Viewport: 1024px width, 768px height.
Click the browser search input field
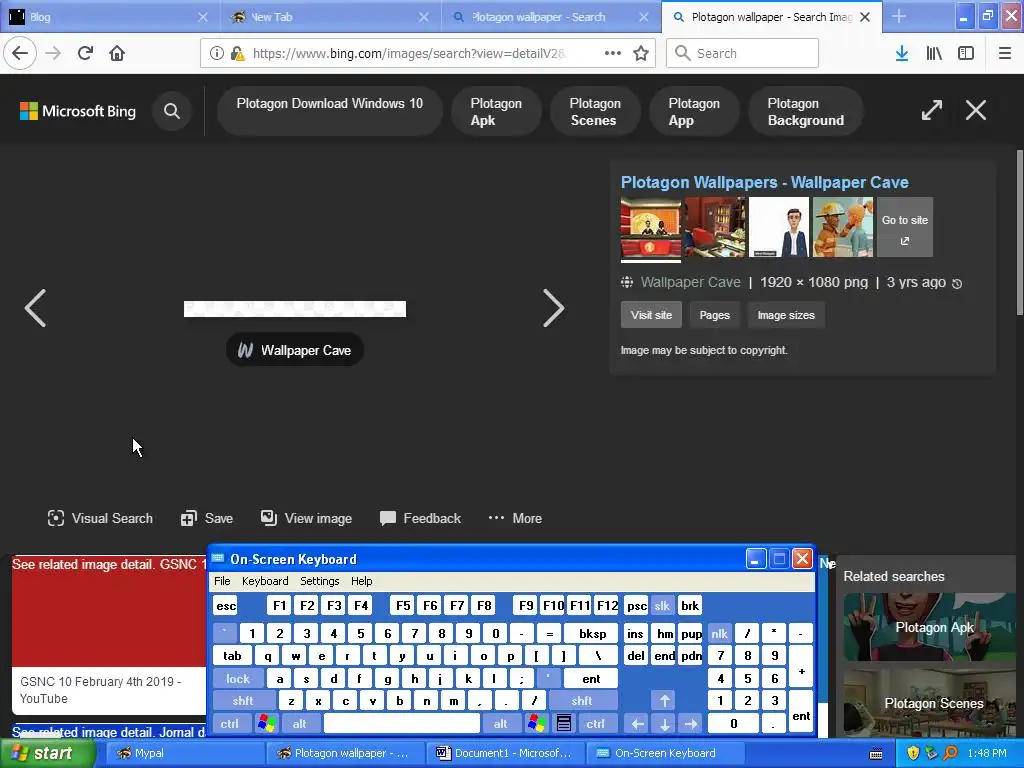pos(742,53)
